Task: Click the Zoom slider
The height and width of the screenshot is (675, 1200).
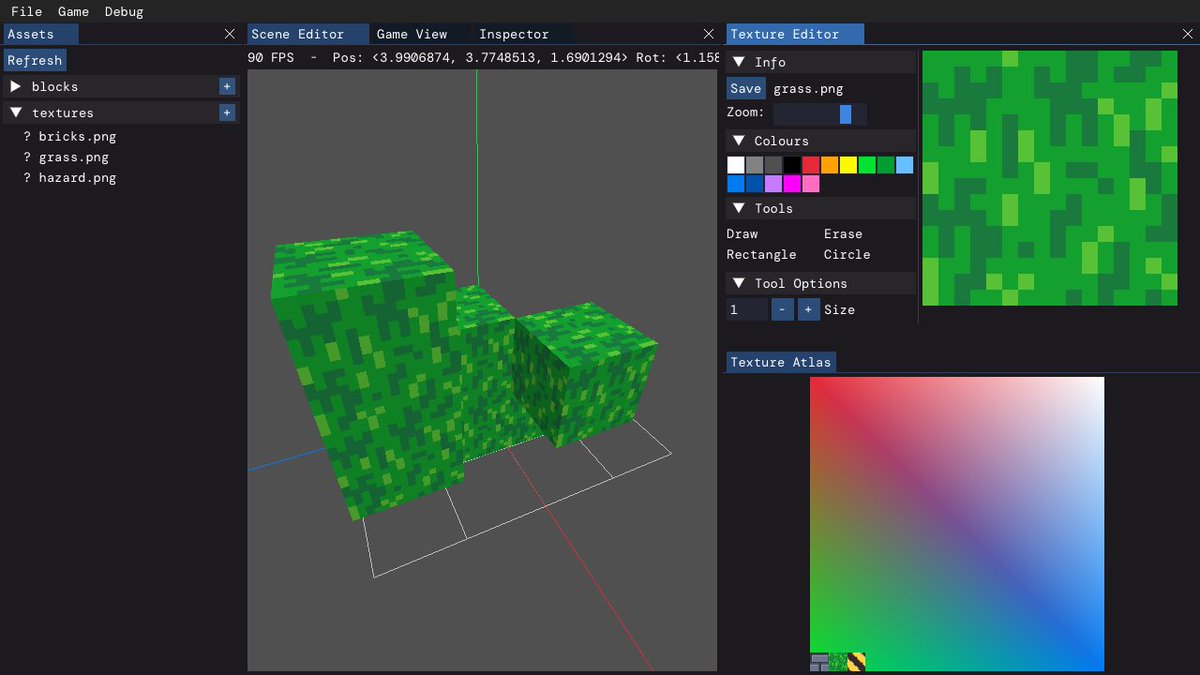Action: point(820,113)
